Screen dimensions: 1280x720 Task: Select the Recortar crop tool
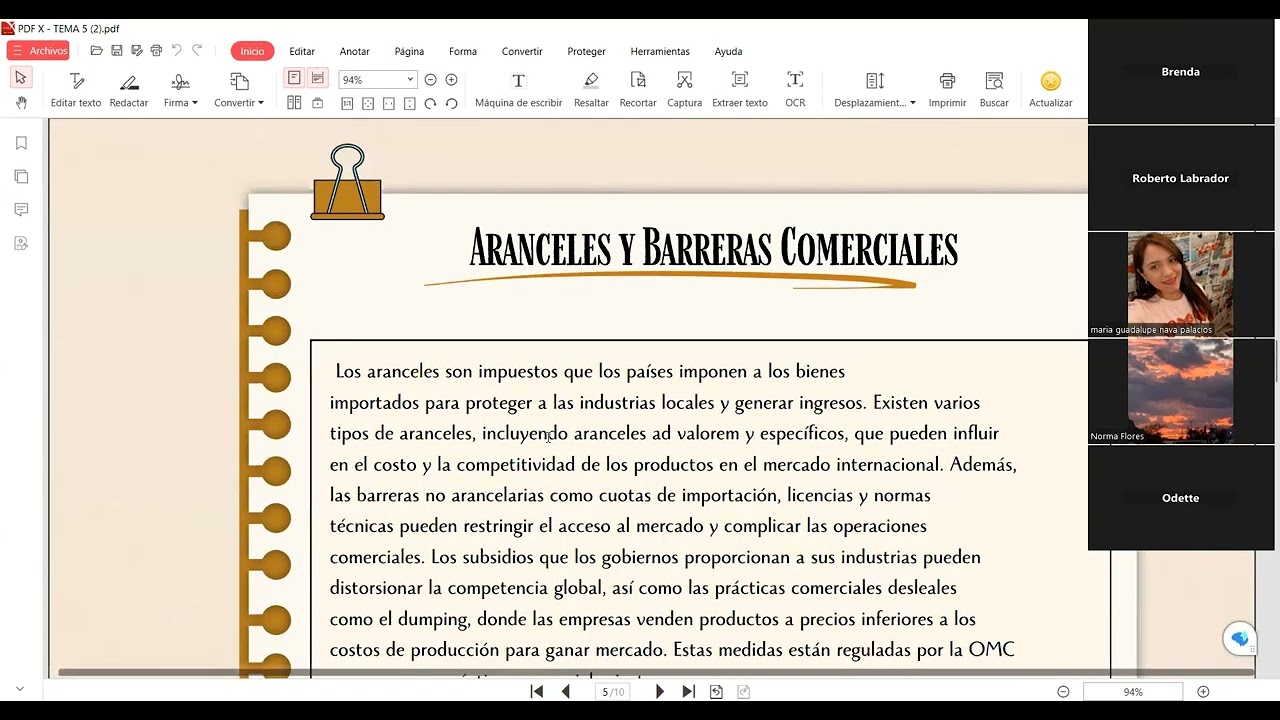(x=638, y=89)
